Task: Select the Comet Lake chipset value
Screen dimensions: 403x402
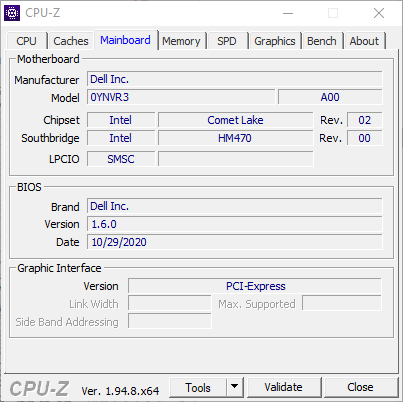Action: click(236, 120)
